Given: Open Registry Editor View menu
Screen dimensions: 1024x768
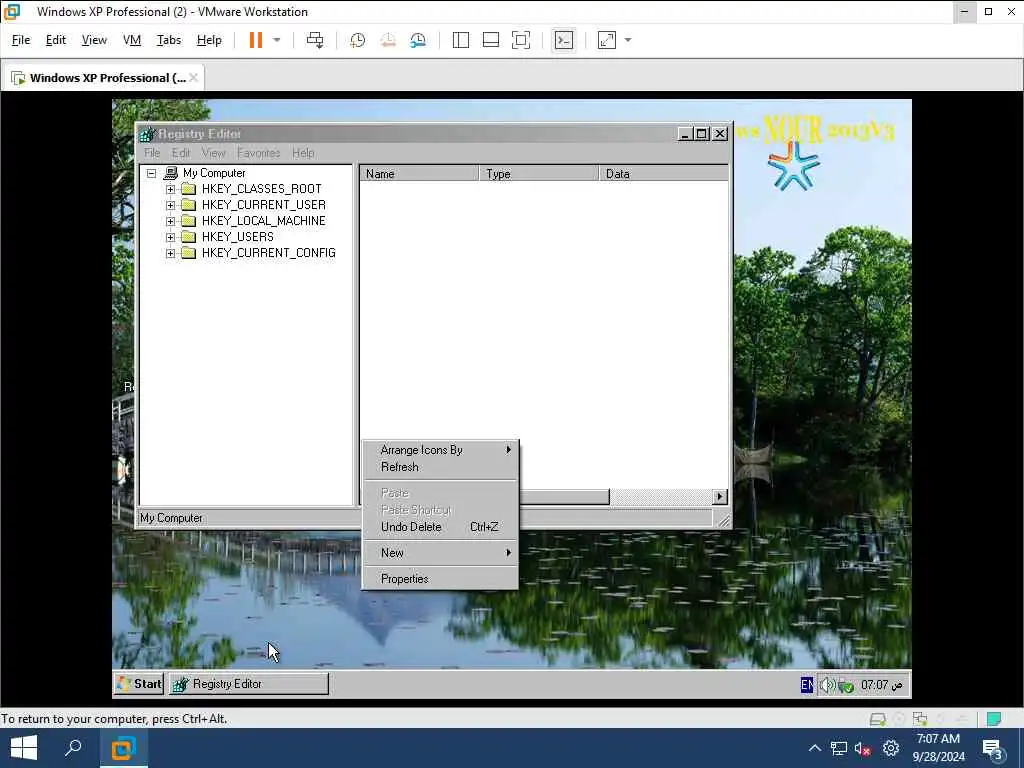Looking at the screenshot, I should (214, 153).
